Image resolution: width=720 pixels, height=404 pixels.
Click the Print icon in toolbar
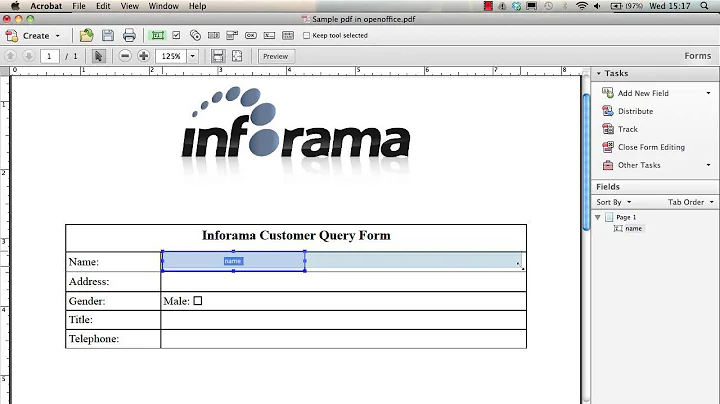[x=129, y=35]
